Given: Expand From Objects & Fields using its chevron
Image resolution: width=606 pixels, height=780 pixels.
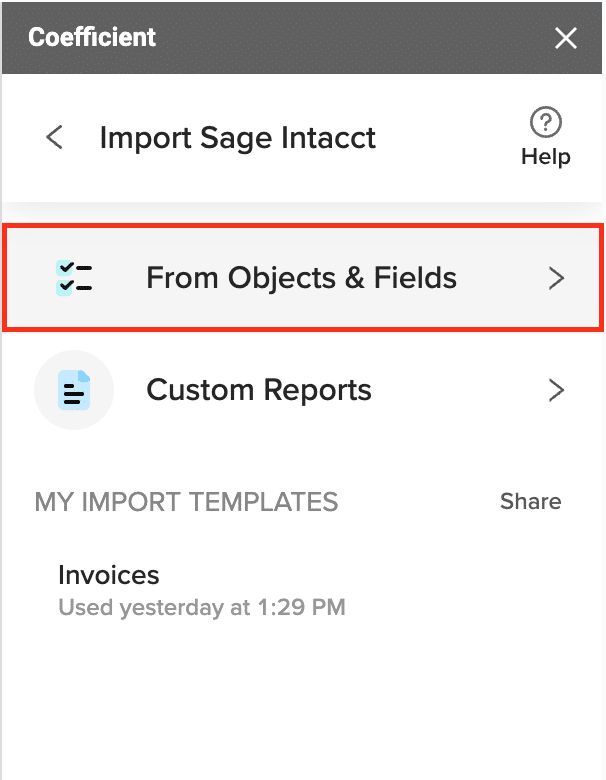Looking at the screenshot, I should tap(557, 279).
